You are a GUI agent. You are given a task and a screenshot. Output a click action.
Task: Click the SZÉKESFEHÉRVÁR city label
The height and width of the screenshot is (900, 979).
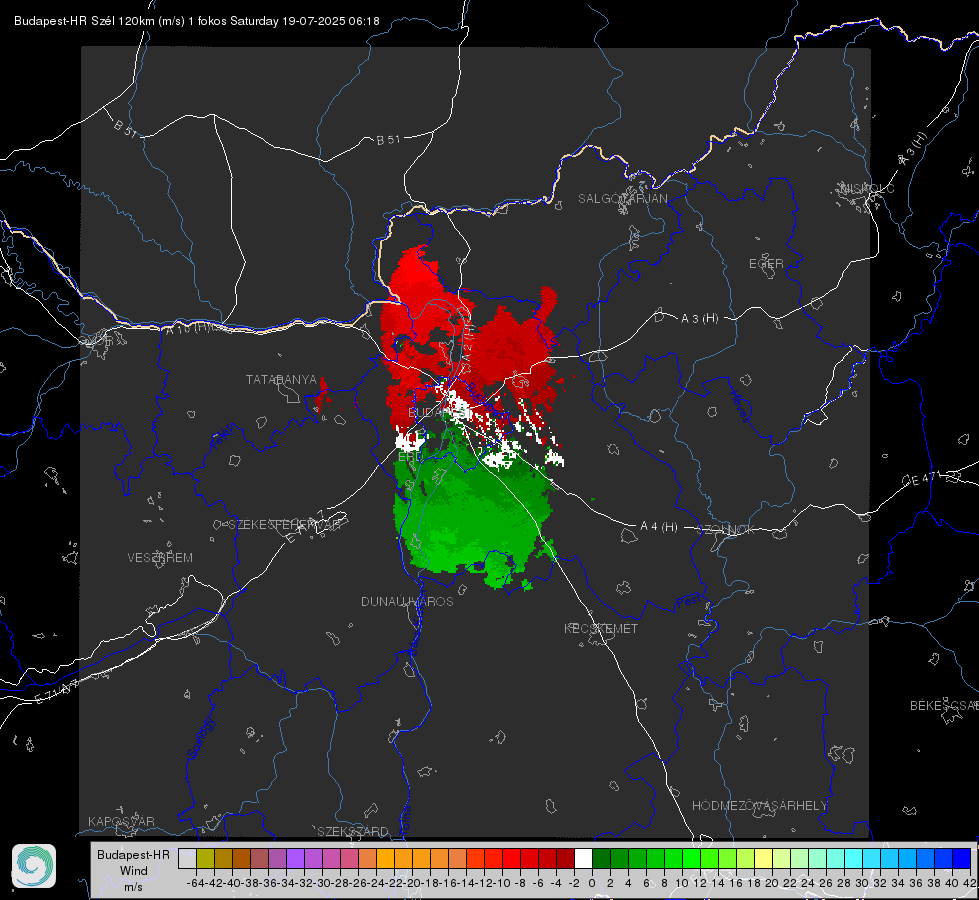(284, 525)
